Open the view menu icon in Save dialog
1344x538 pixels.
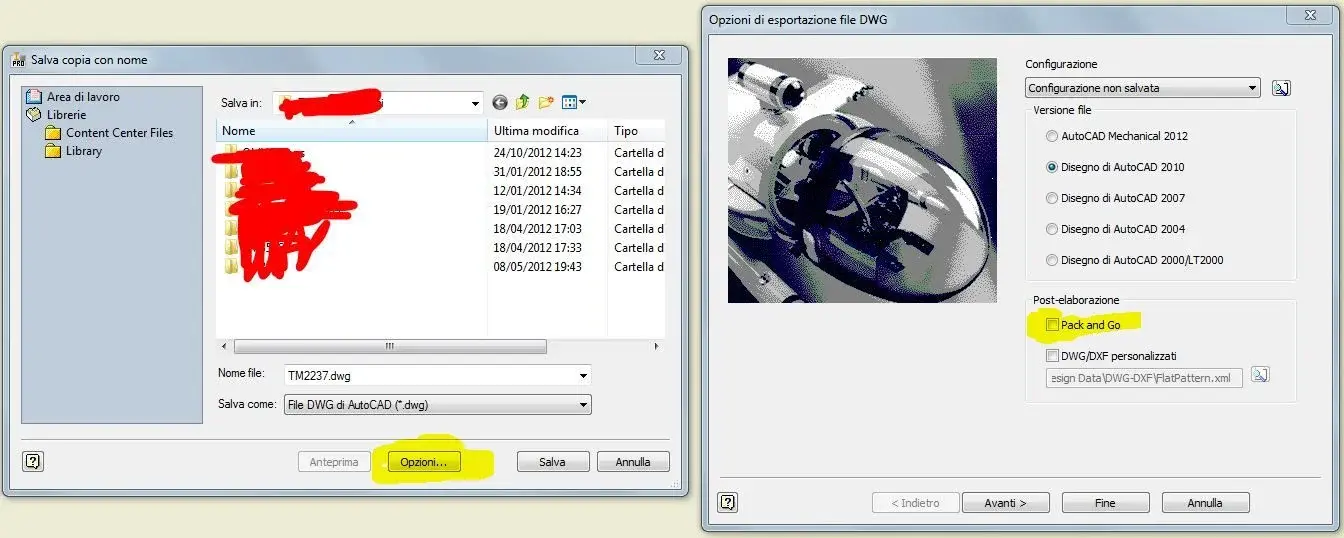point(574,102)
